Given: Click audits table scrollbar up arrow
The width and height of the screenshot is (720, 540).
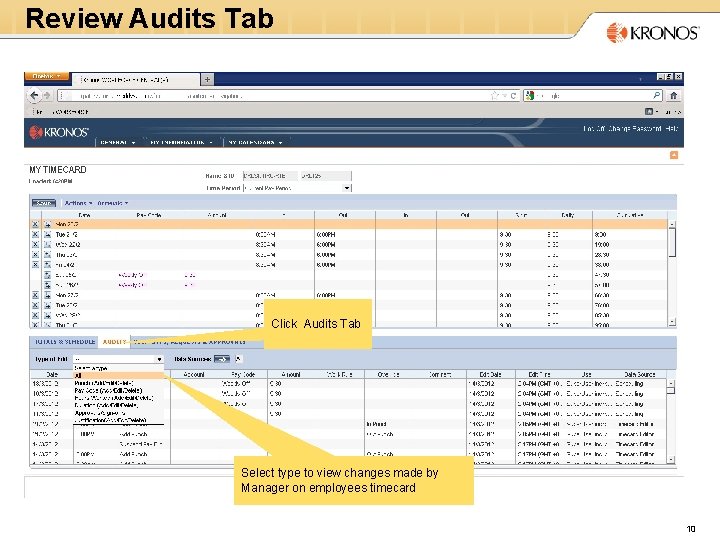Looking at the screenshot, I should click(671, 382).
